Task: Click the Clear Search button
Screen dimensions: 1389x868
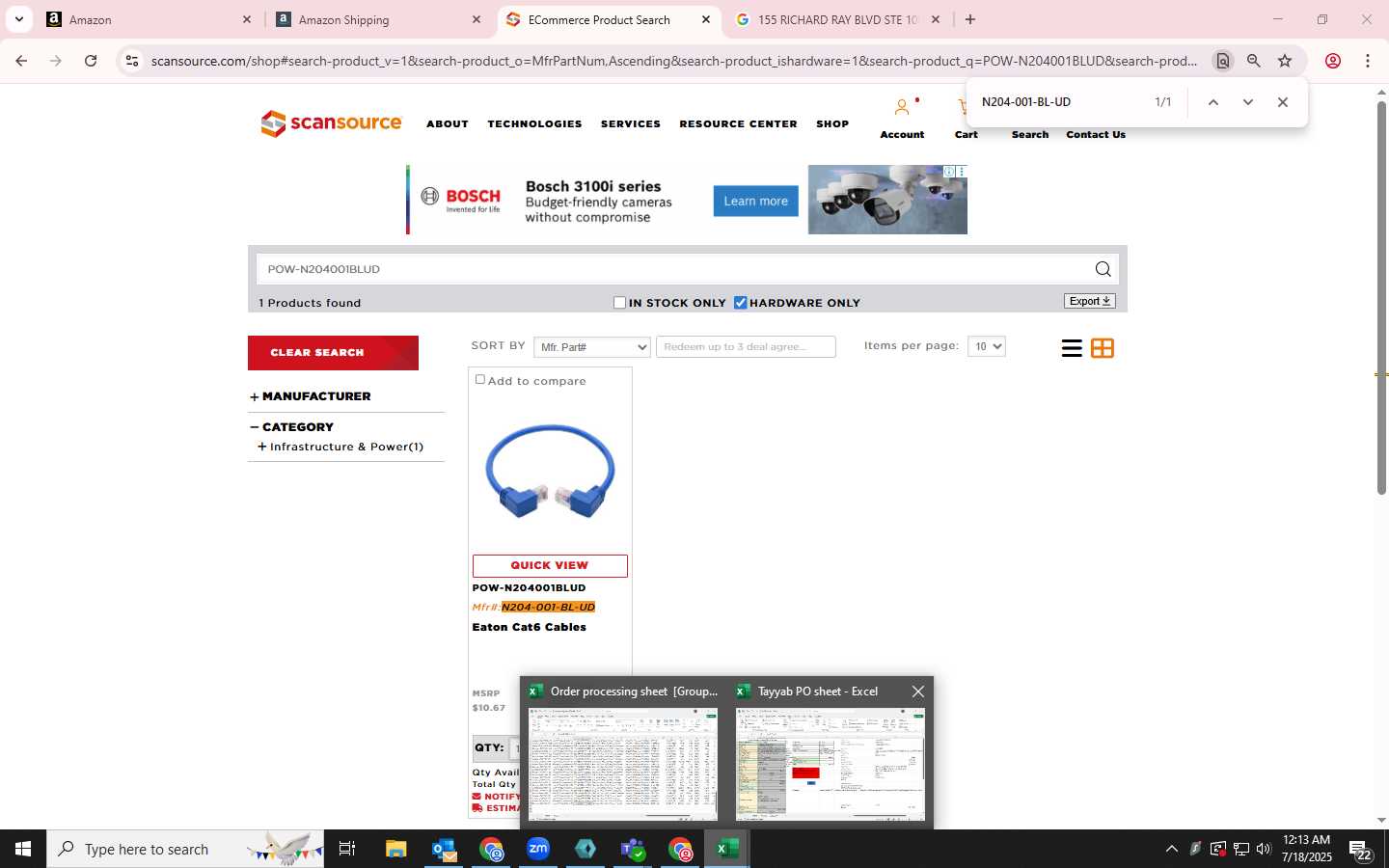Action: 333,353
